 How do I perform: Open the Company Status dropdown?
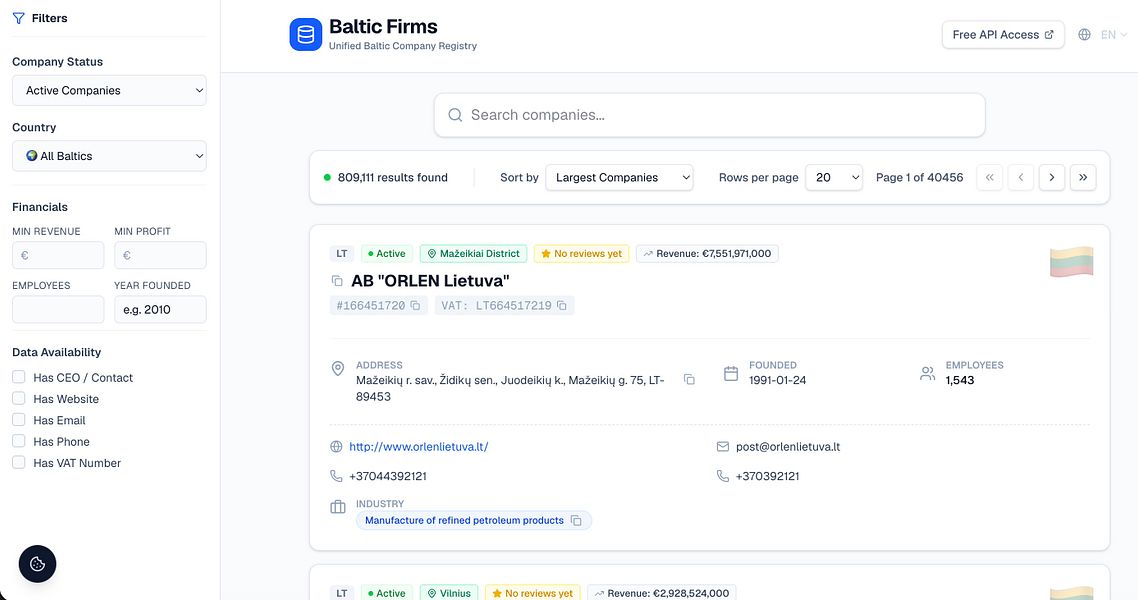[109, 91]
